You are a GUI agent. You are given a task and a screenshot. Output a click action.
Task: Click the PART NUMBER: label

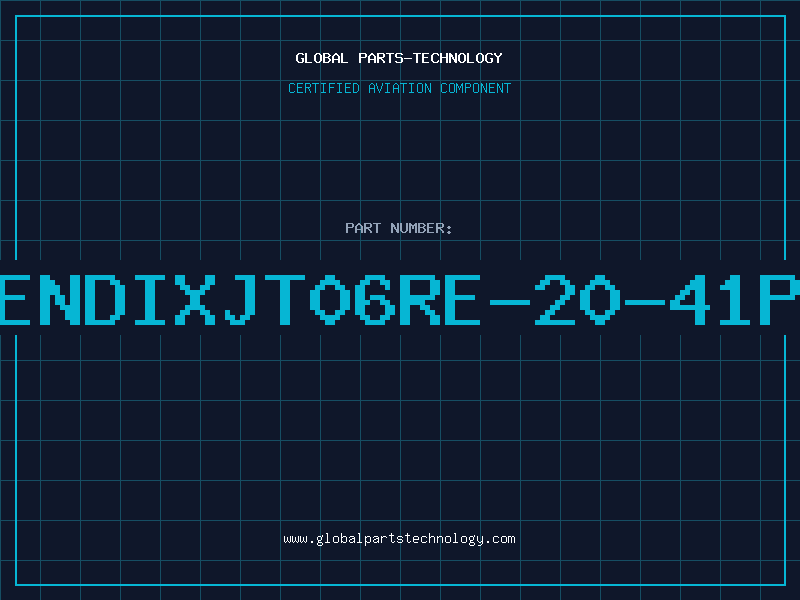tap(399, 228)
